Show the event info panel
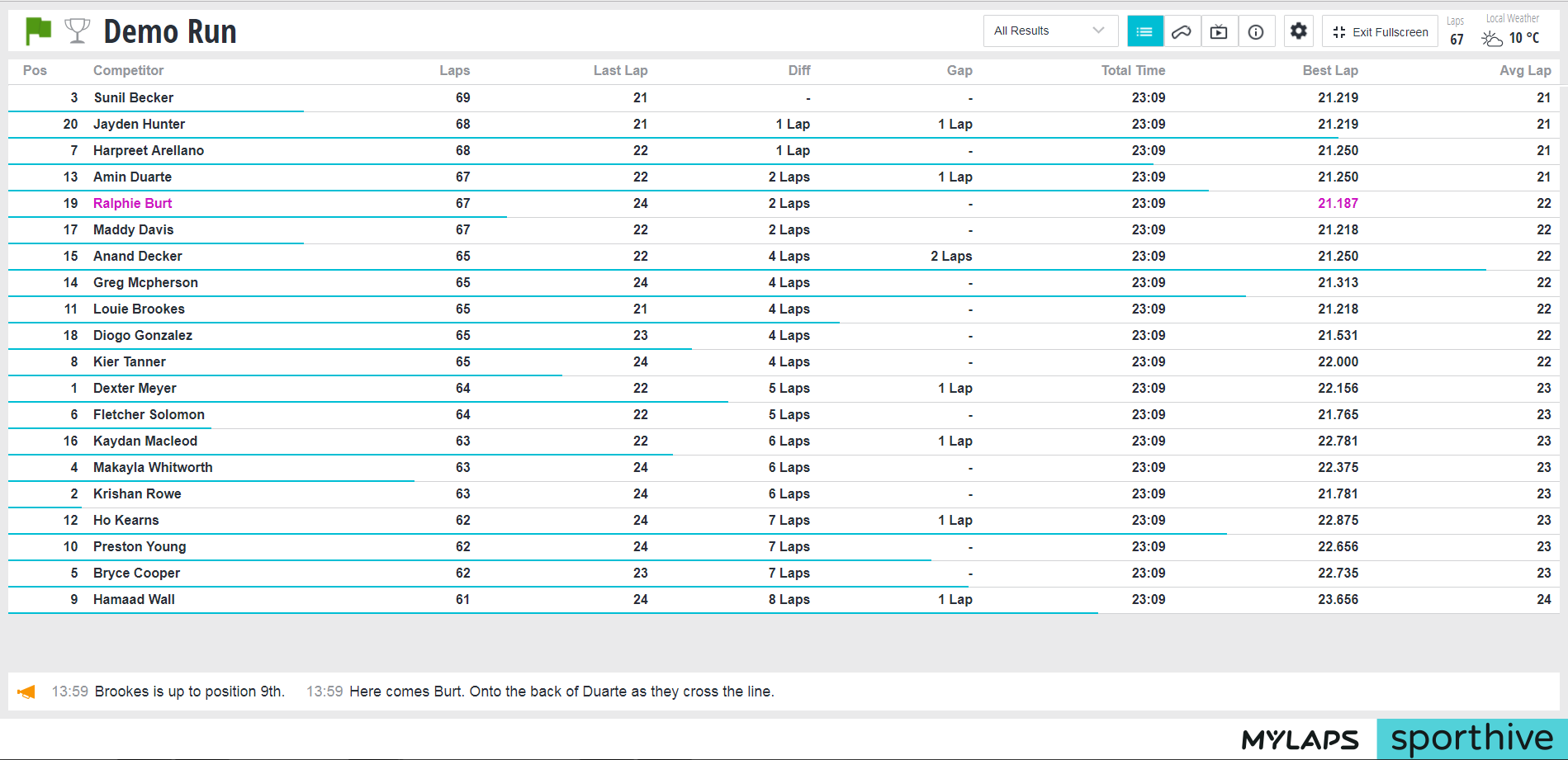This screenshot has height=760, width=1568. tap(1256, 32)
